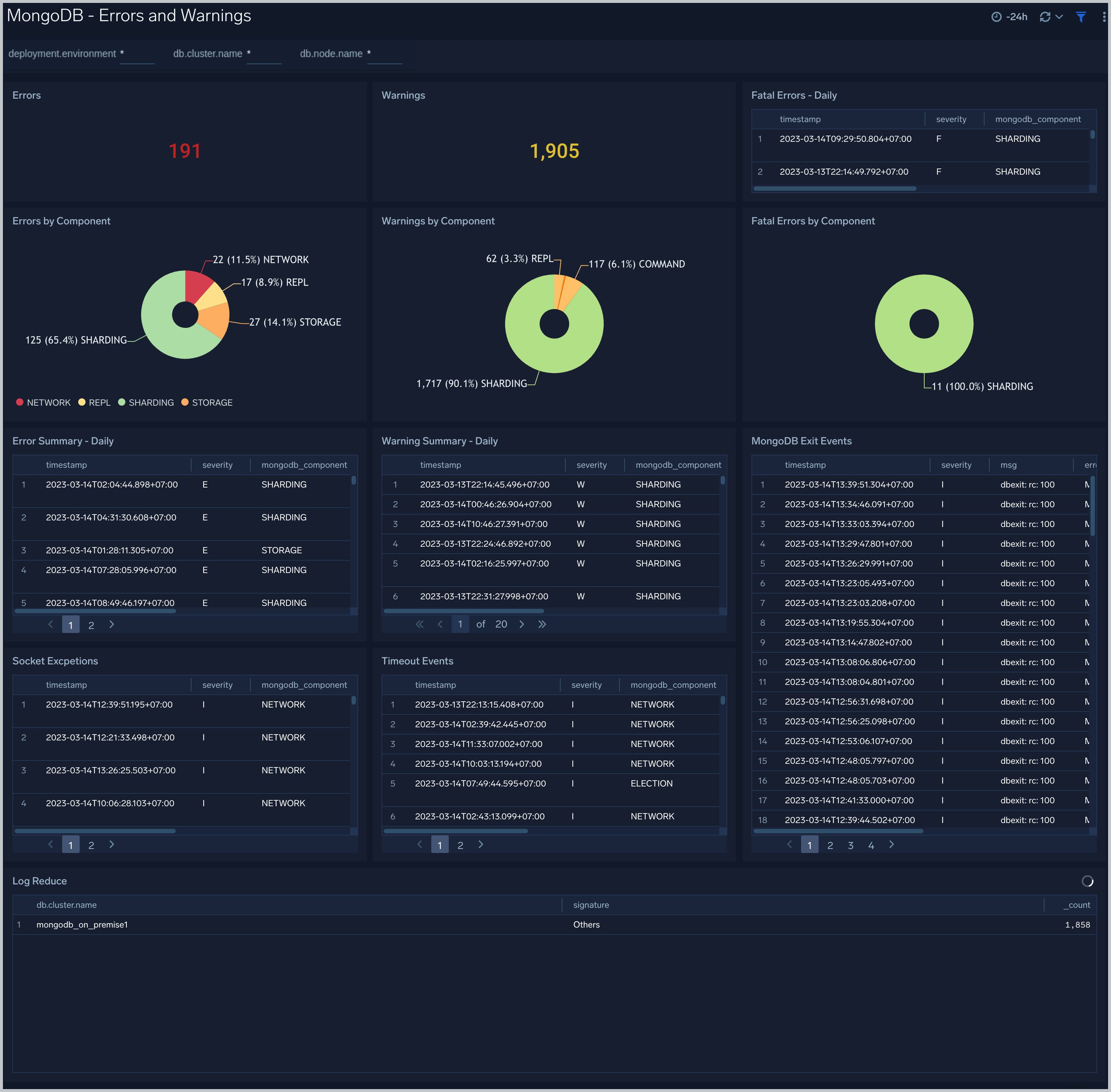Sort Warning Summary by mongodb_component column

pos(678,465)
